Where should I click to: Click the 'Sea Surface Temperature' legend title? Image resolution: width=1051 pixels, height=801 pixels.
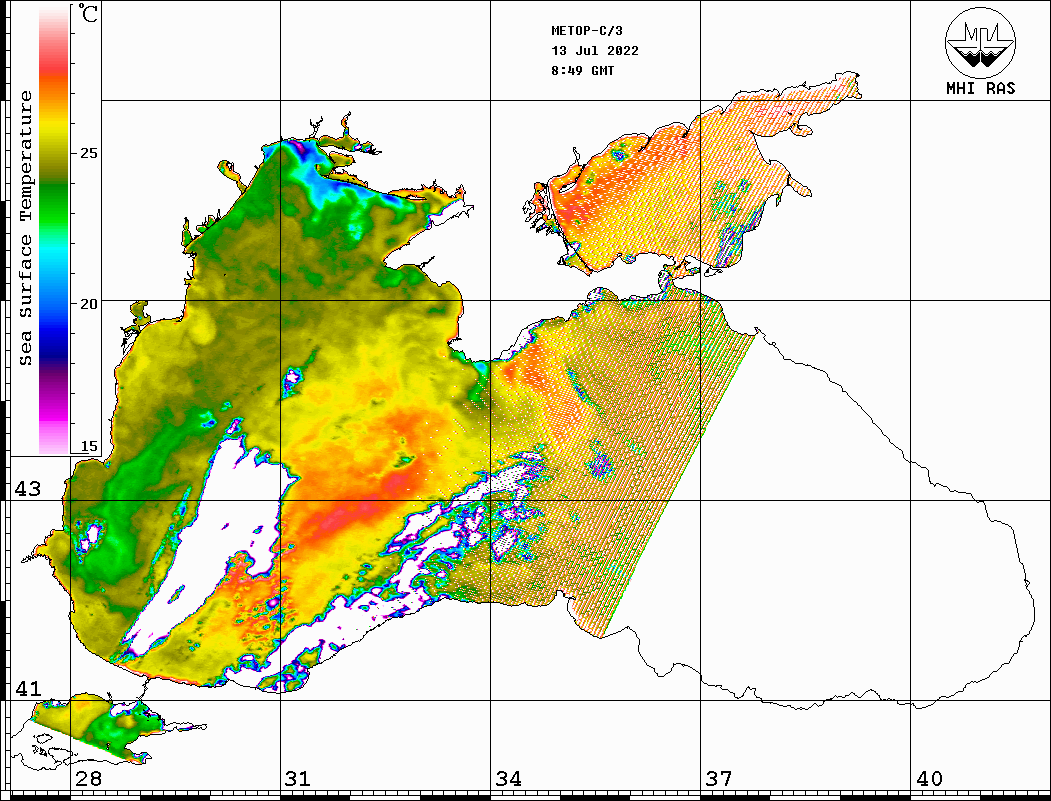25,228
